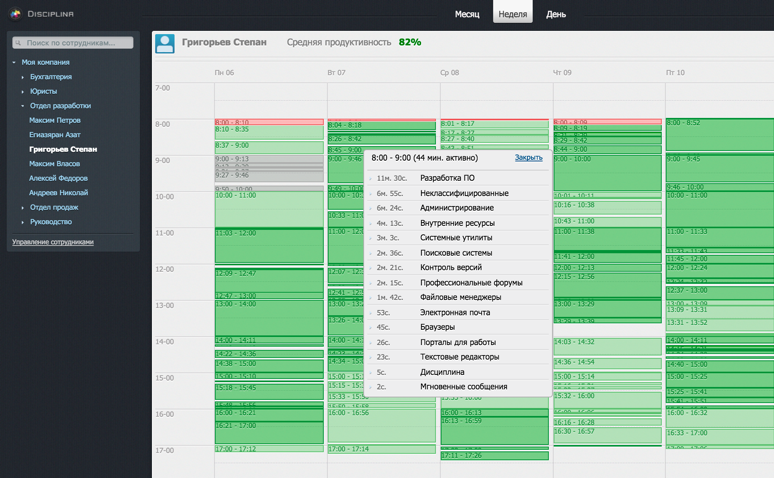774x478 pixels.
Task: Switch to the Месяц view tab
Action: coord(467,14)
